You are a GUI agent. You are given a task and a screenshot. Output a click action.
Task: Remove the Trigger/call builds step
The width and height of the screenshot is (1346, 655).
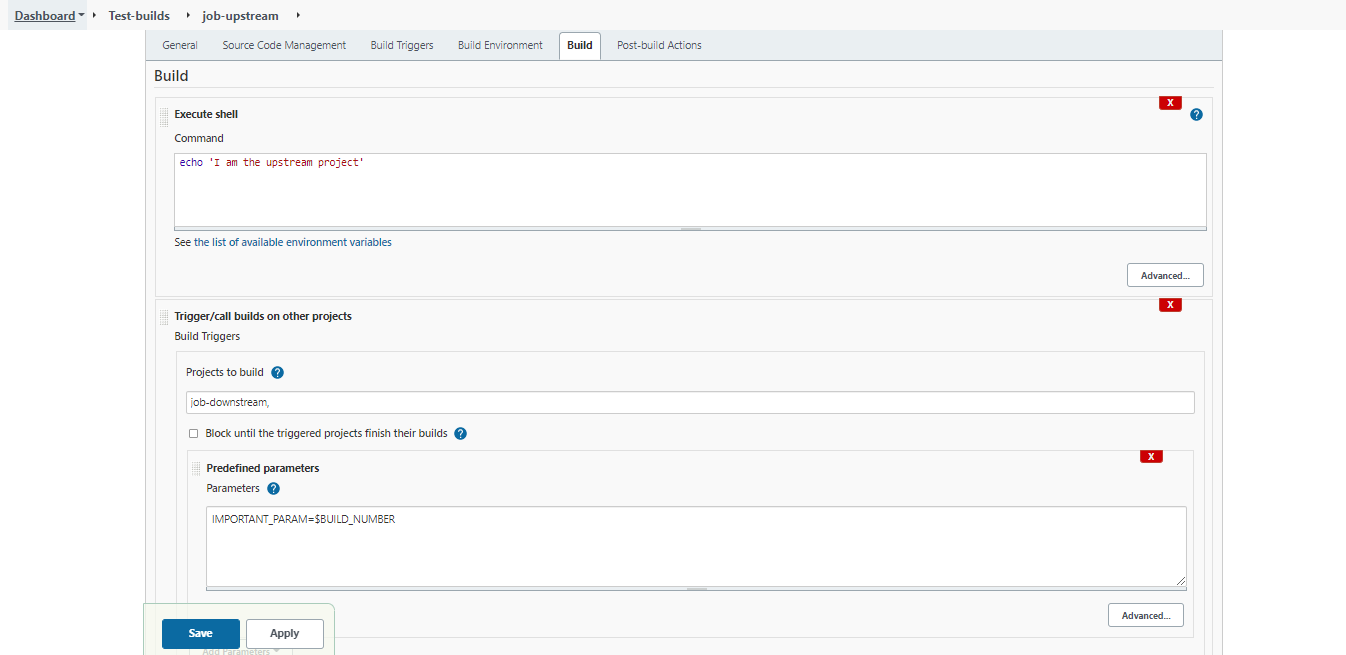click(1170, 305)
